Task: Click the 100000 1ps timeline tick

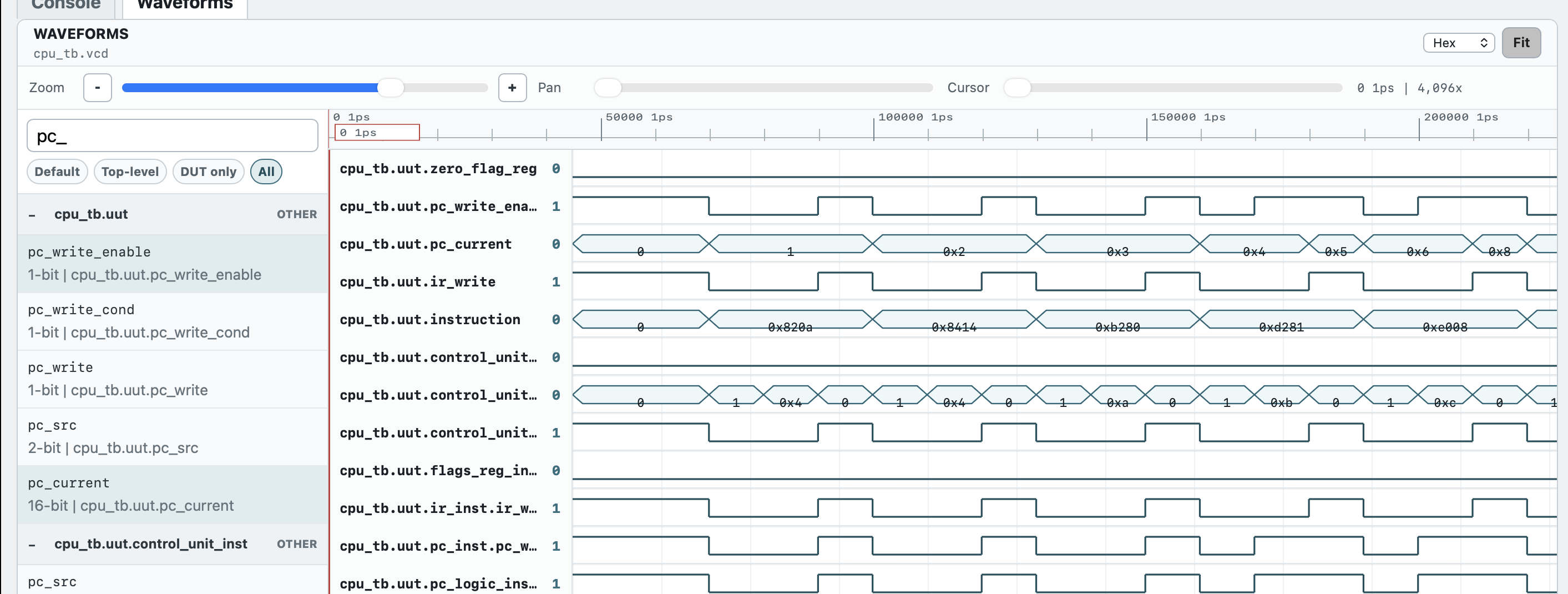Action: click(x=915, y=117)
